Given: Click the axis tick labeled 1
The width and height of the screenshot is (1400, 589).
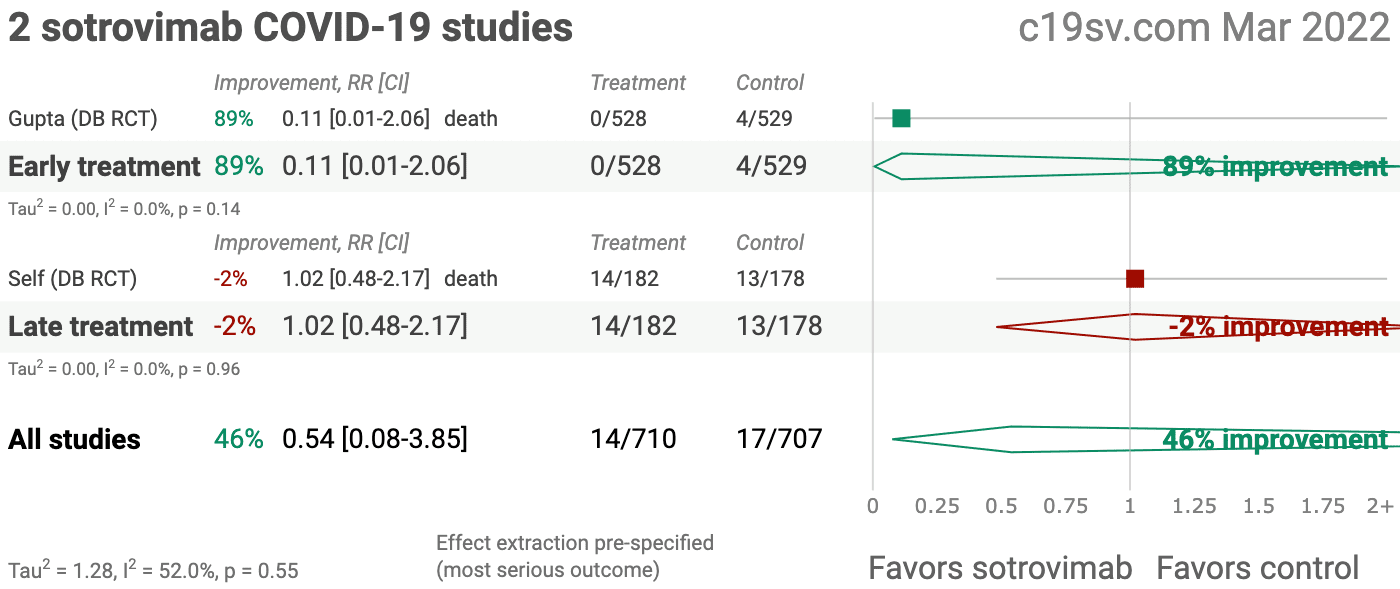Looking at the screenshot, I should (x=1130, y=506).
